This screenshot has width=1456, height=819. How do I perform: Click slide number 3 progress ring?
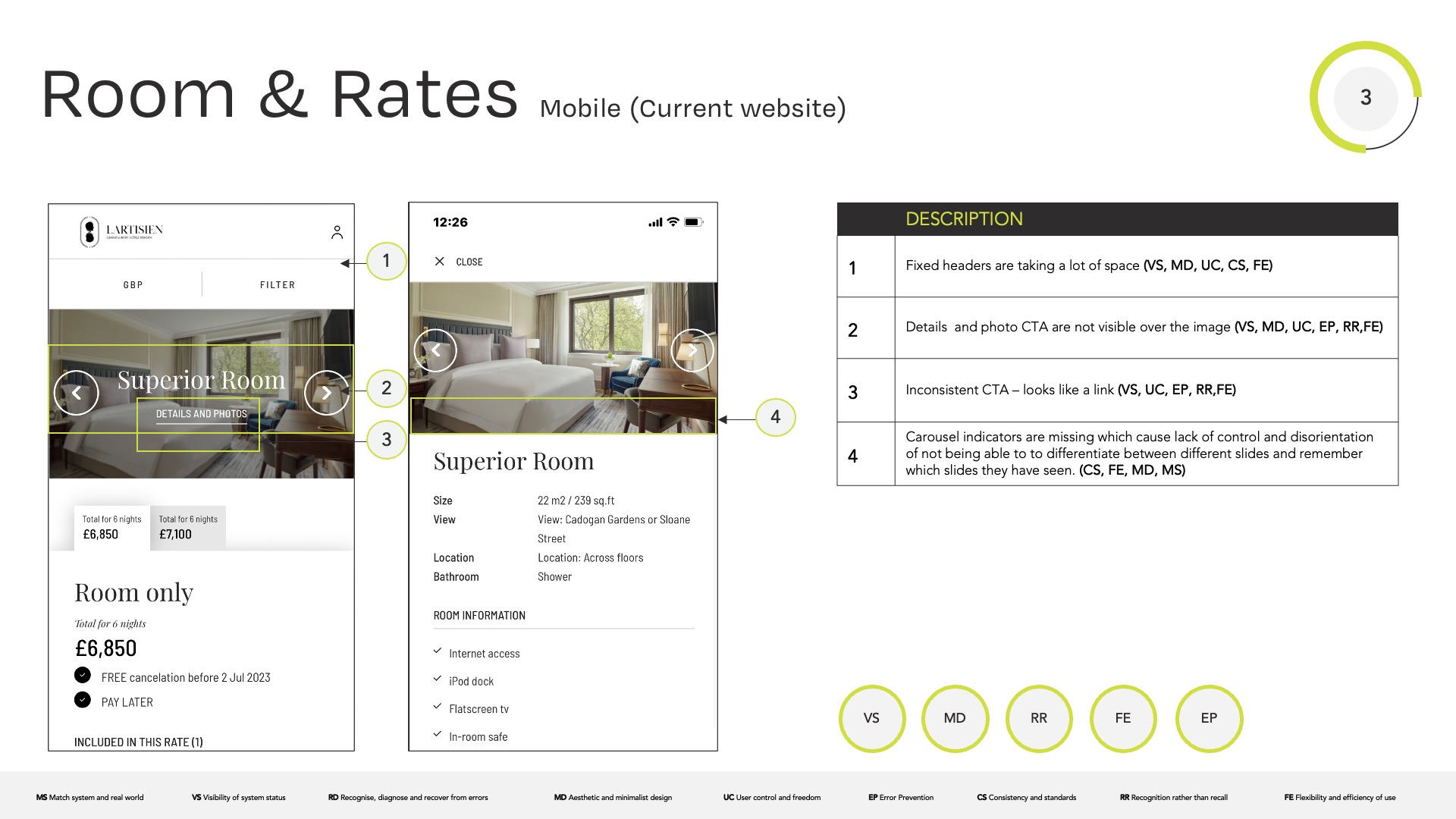coord(1365,97)
